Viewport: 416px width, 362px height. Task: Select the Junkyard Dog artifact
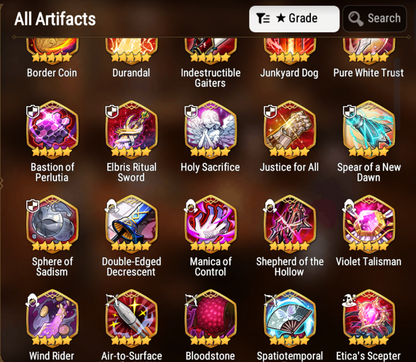pyautogui.click(x=289, y=51)
